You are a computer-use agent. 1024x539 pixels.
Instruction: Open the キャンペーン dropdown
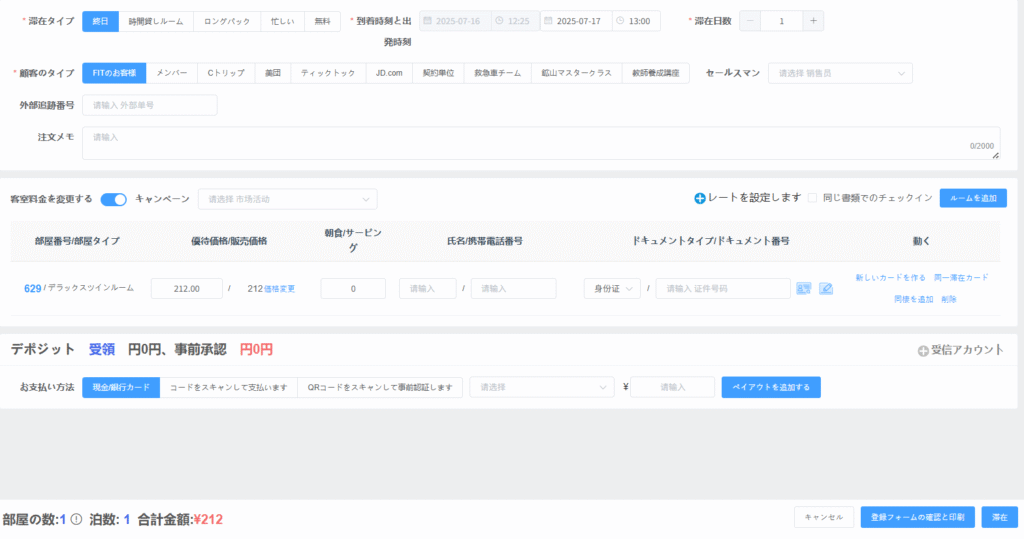point(287,199)
